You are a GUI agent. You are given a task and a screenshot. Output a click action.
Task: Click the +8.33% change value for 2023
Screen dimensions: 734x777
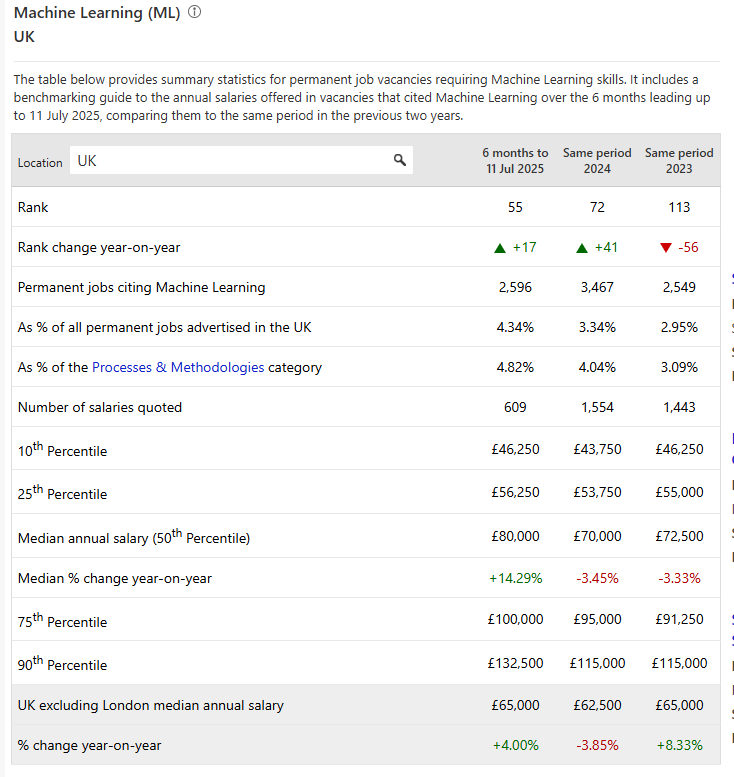tap(679, 745)
